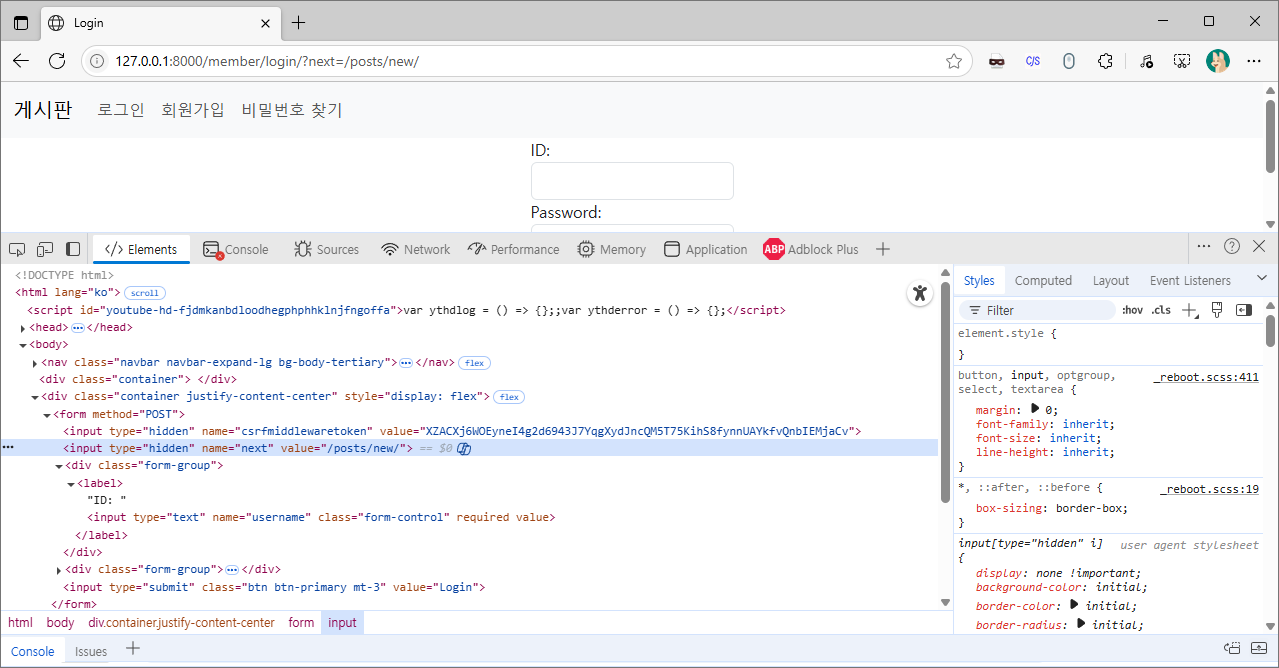Click the drawer dock icon at bottom
The width and height of the screenshot is (1279, 668).
pos(1232,649)
